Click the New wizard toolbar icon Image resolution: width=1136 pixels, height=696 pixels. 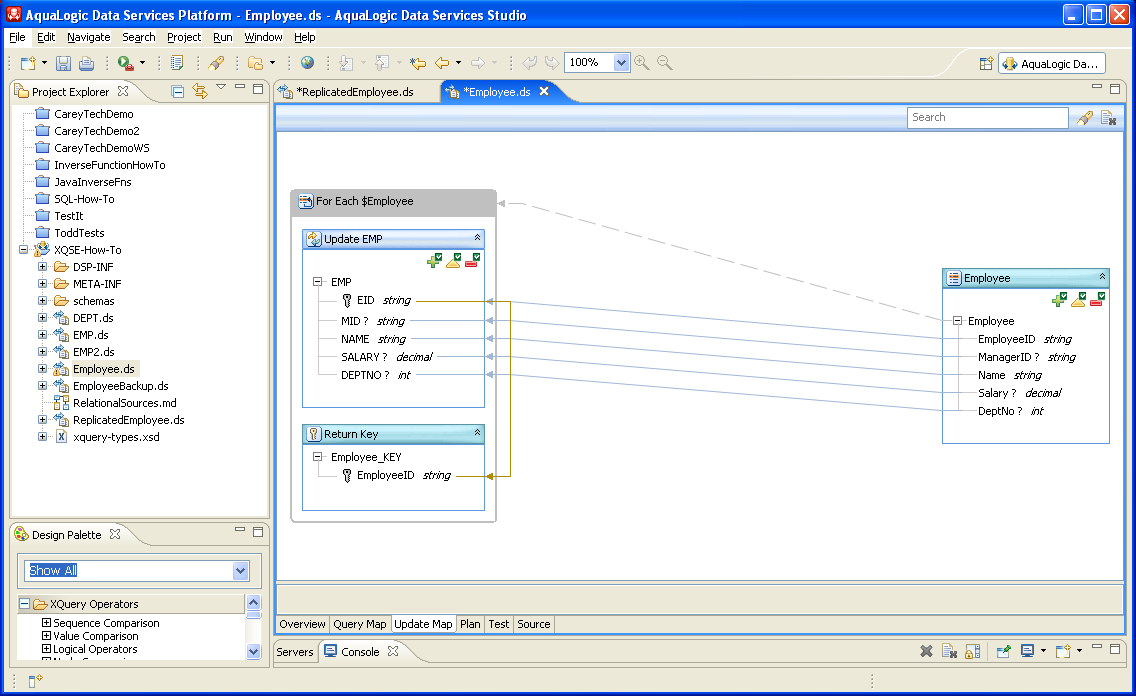coord(28,63)
